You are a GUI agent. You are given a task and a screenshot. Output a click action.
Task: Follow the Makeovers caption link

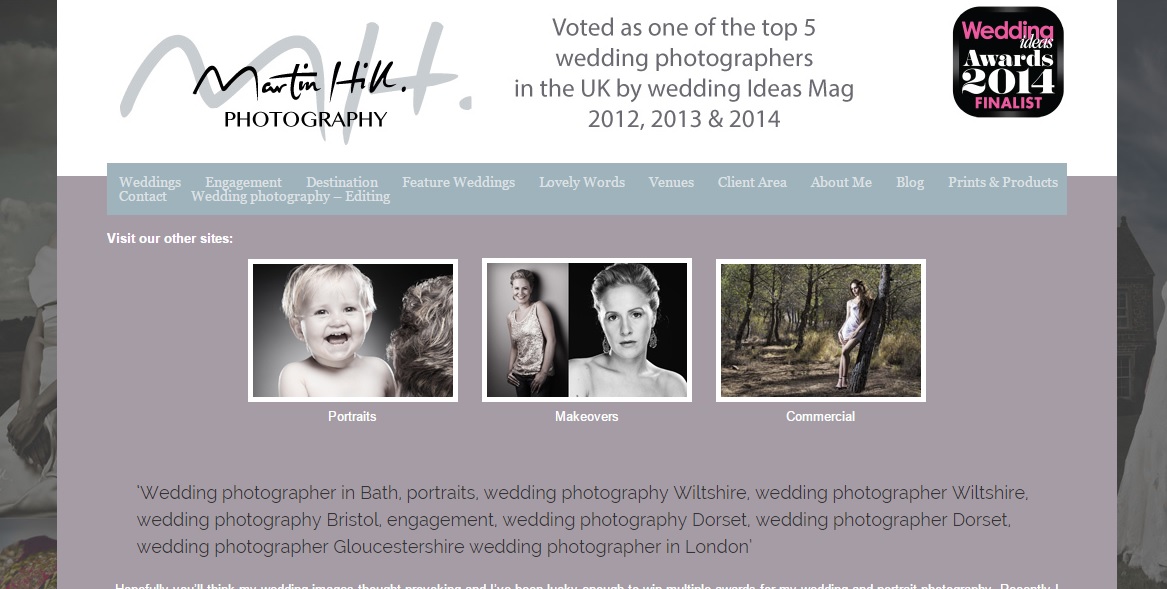click(586, 416)
